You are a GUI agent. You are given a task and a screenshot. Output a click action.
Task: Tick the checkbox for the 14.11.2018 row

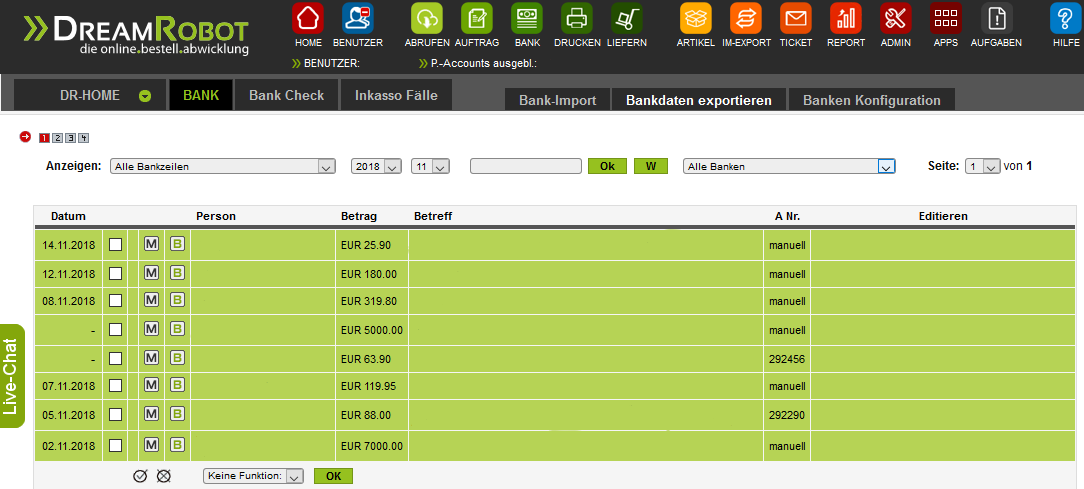(x=115, y=245)
